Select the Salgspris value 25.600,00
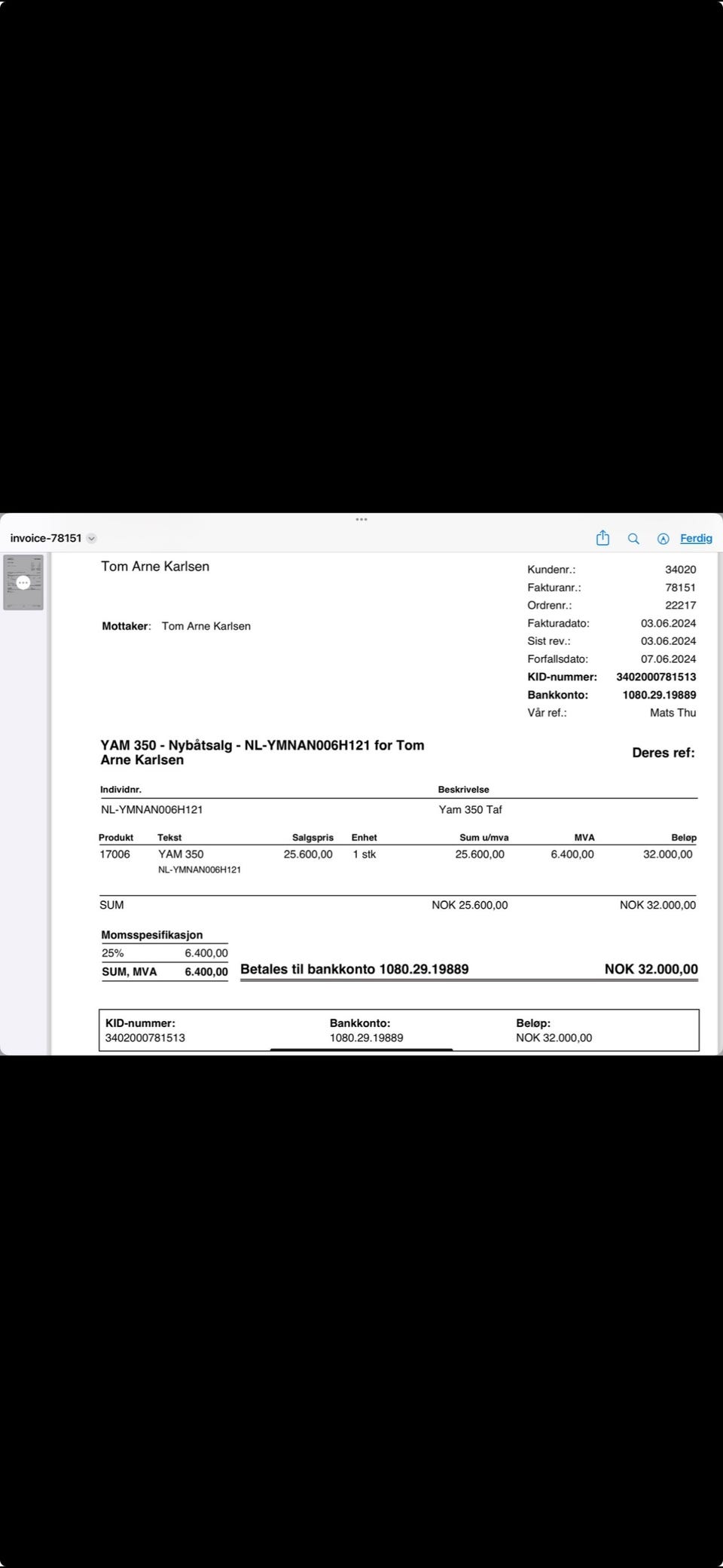 (x=308, y=854)
